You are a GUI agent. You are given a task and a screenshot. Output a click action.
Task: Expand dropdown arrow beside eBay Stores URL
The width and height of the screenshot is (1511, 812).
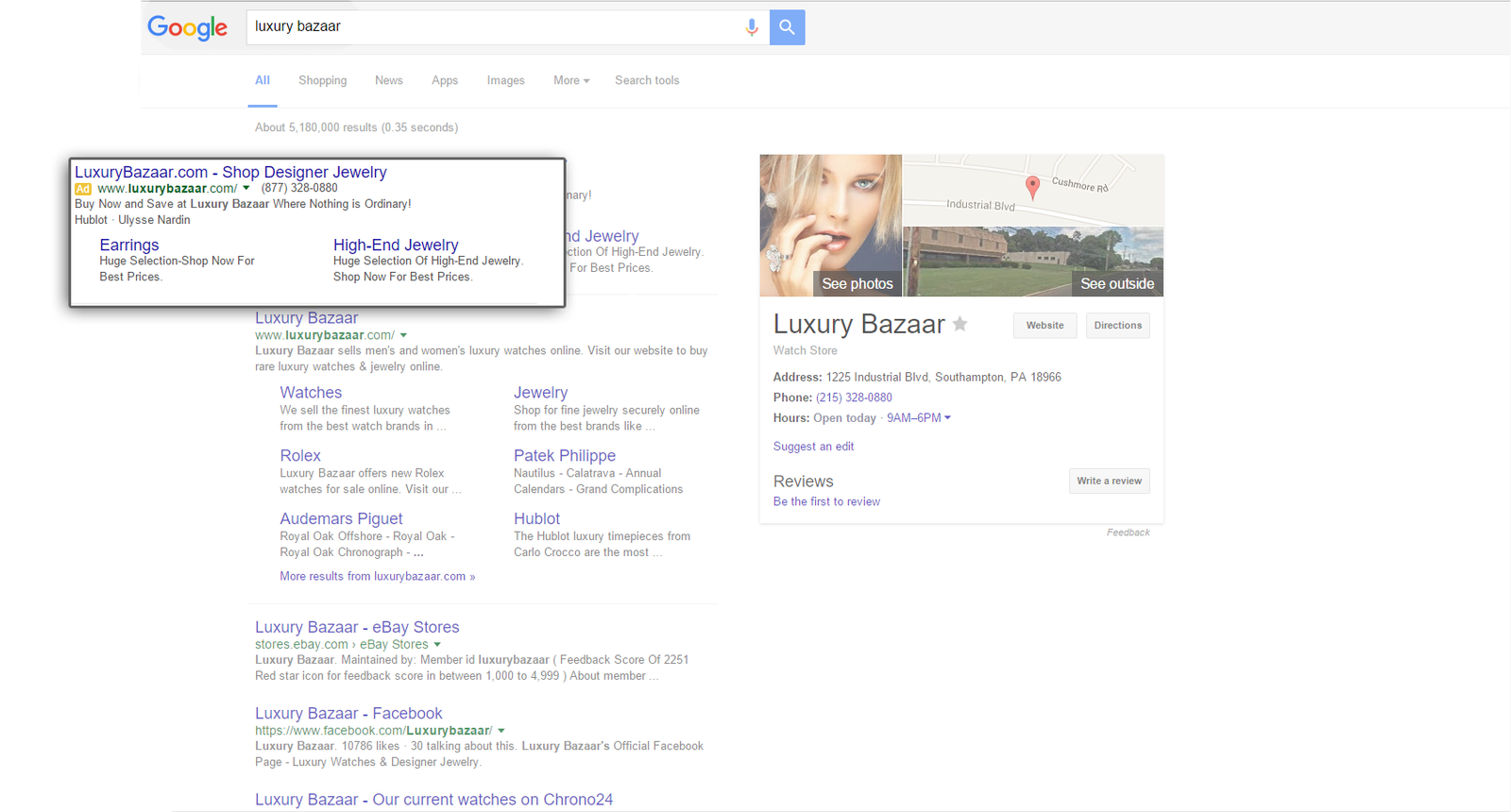coord(437,645)
